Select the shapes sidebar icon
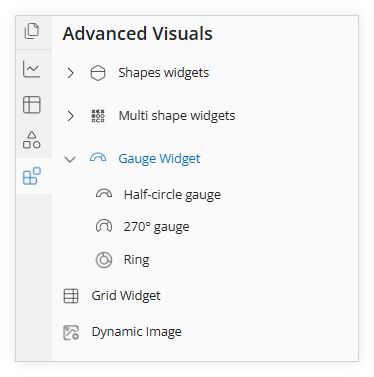Screen dimensions: 374x377 pos(32,140)
